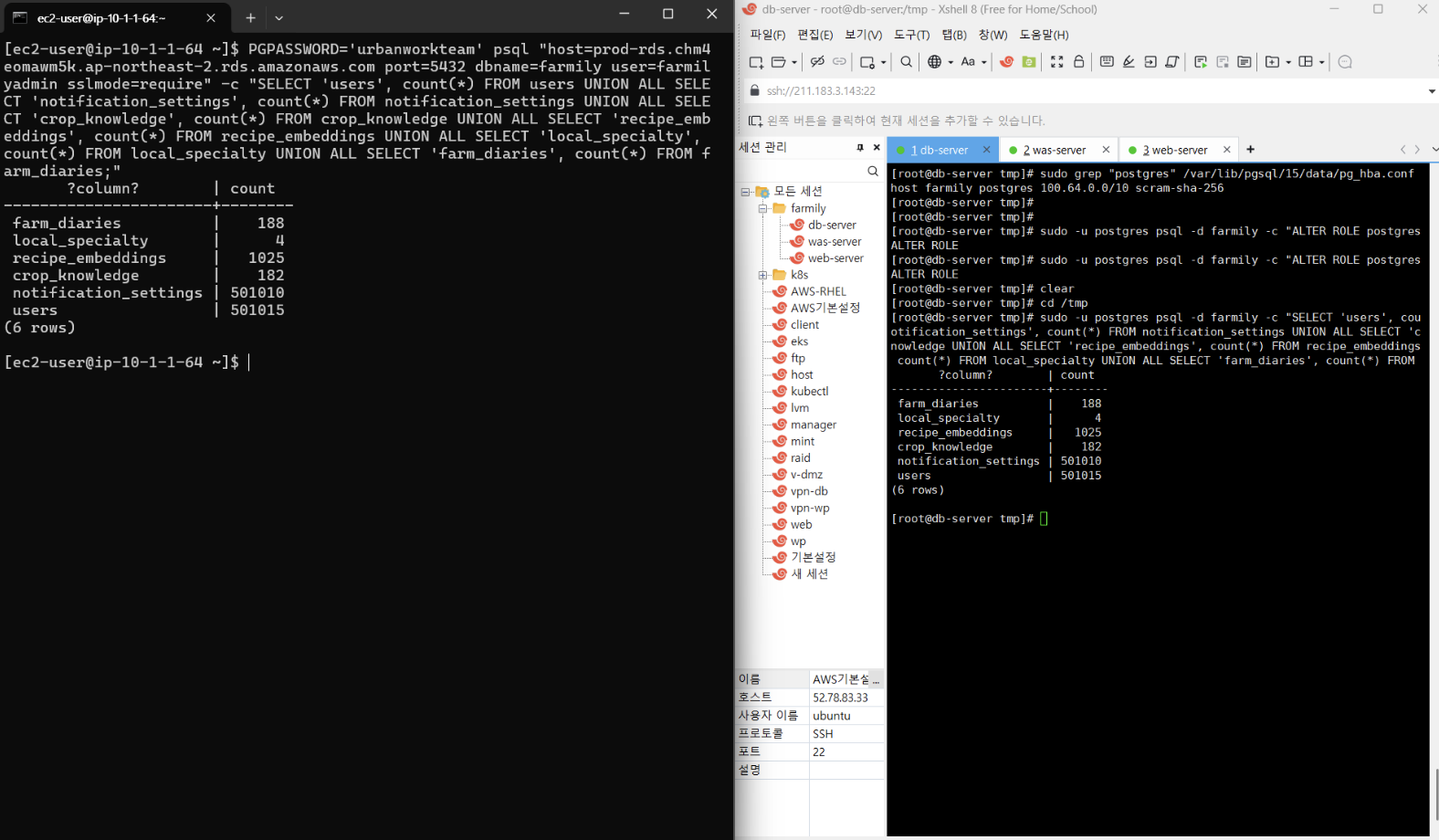Pin the session manager panel
This screenshot has width=1439, height=840.
[x=859, y=147]
